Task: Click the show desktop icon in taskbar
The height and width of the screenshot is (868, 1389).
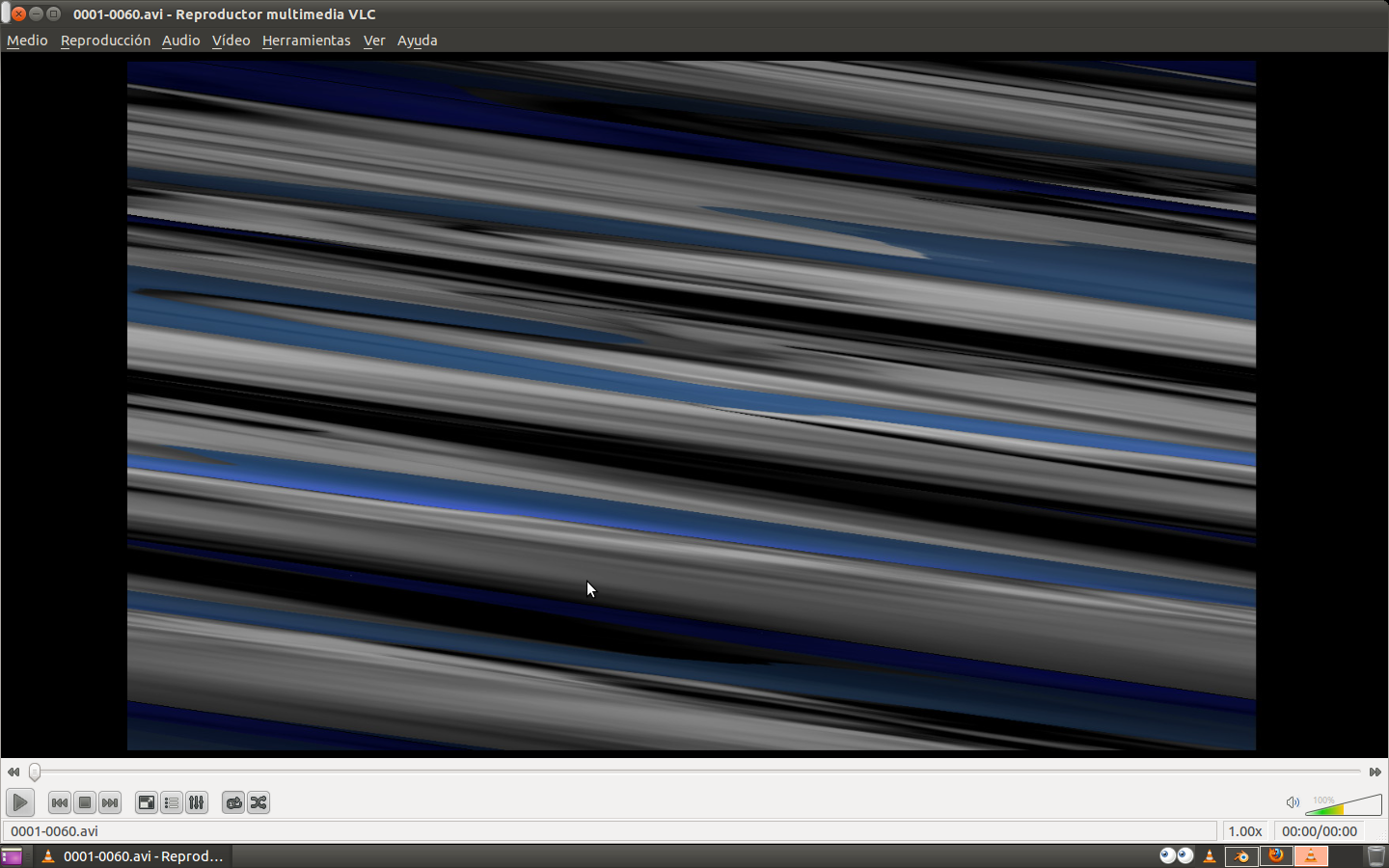Action: tap(12, 856)
